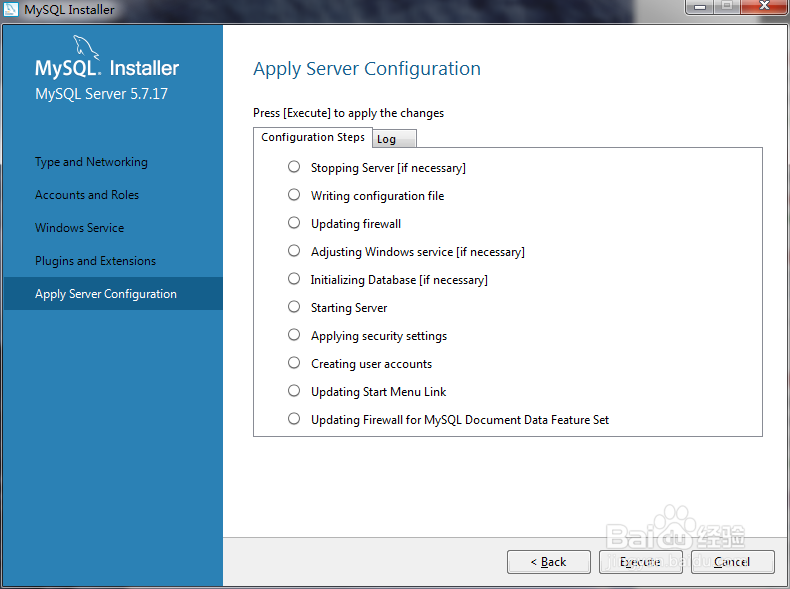The image size is (790, 589).
Task: Select the Document Data Feature Set firewall indicator
Action: tap(294, 419)
